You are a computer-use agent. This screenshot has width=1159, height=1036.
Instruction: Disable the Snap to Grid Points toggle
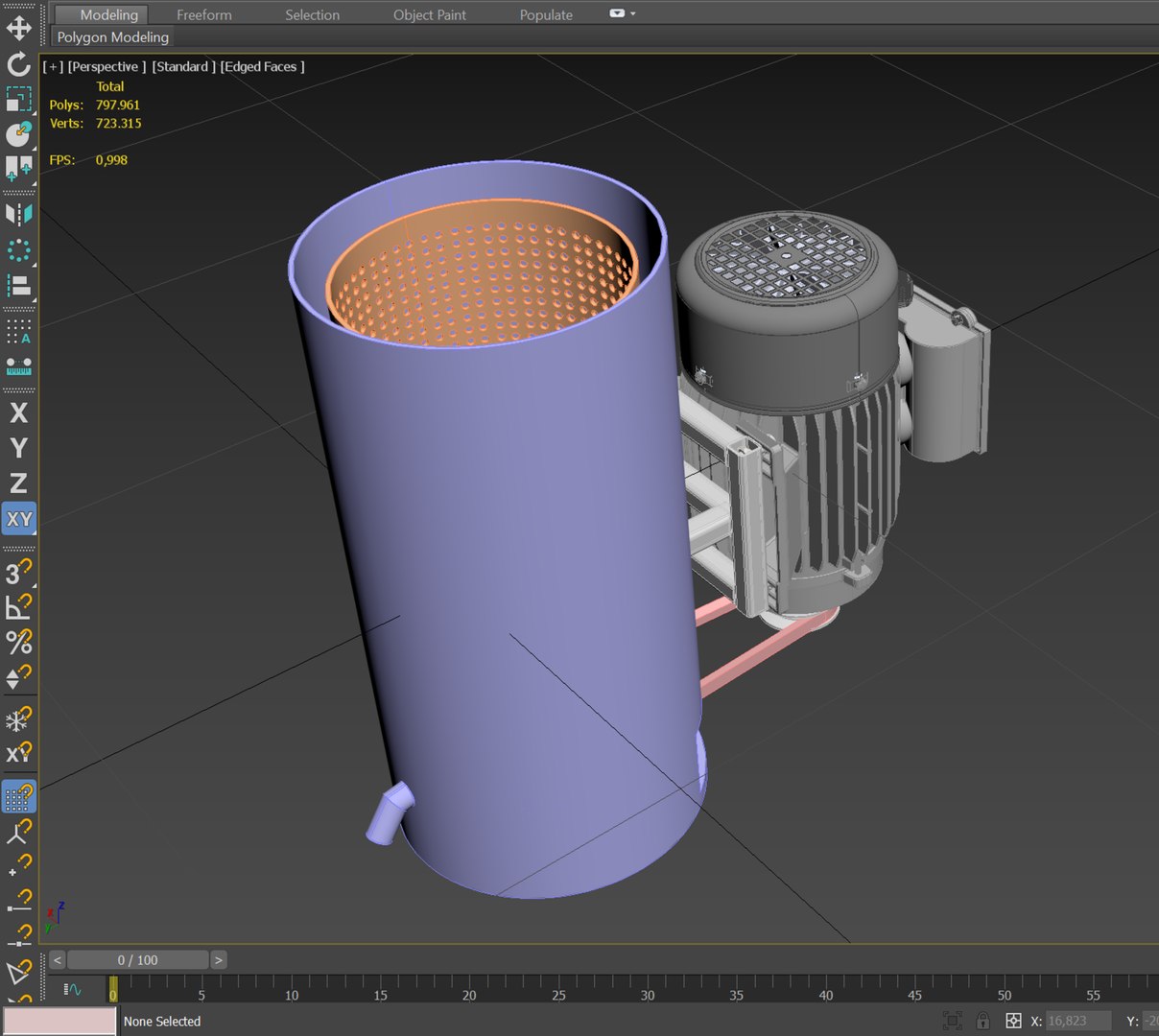(x=18, y=797)
